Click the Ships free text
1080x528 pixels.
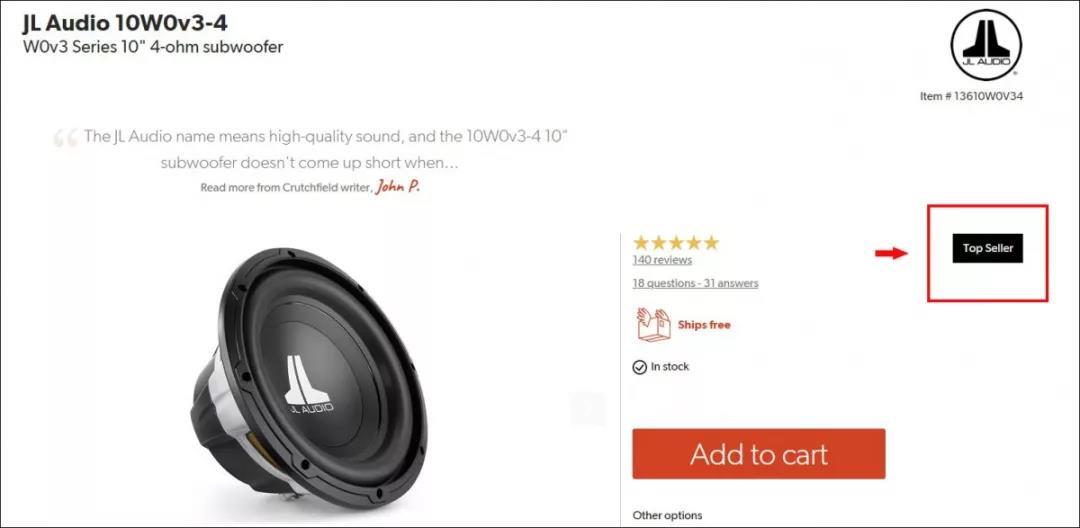704,325
